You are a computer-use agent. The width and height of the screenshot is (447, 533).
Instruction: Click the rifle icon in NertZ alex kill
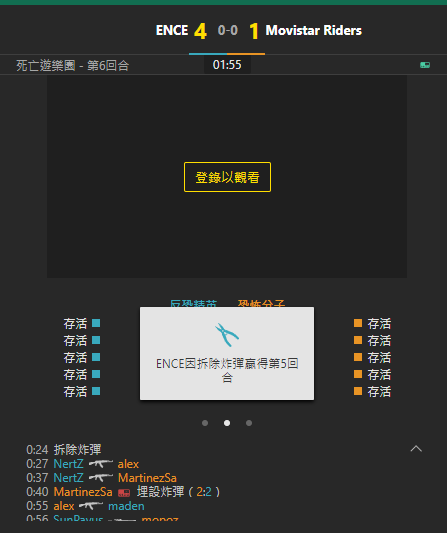tap(101, 464)
